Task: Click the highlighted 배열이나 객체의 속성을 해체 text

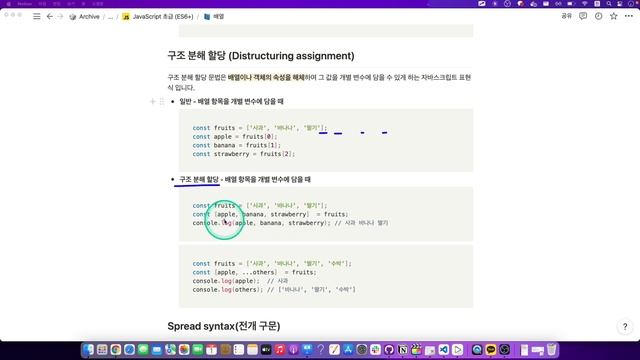Action: [266, 77]
